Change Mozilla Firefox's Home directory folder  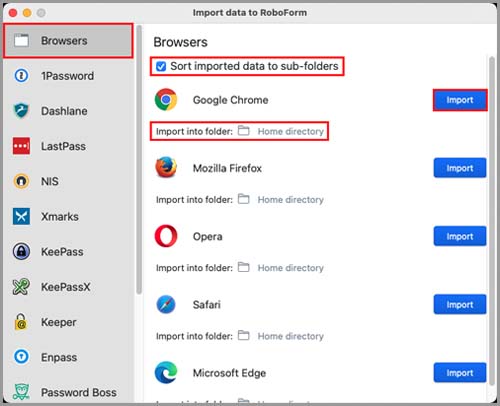click(291, 199)
